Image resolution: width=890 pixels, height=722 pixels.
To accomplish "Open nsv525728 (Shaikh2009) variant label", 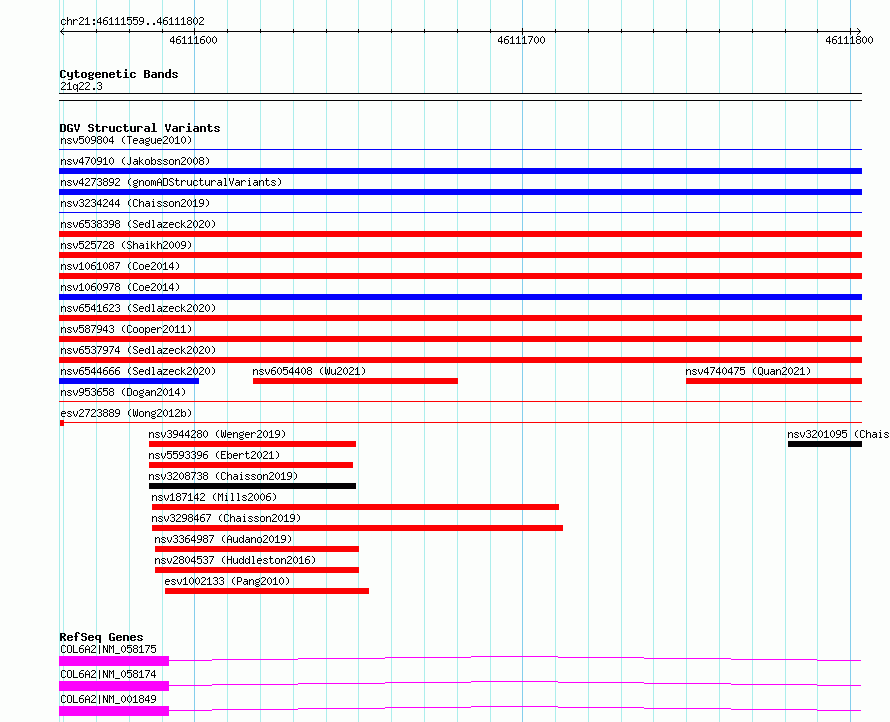I will tap(126, 245).
